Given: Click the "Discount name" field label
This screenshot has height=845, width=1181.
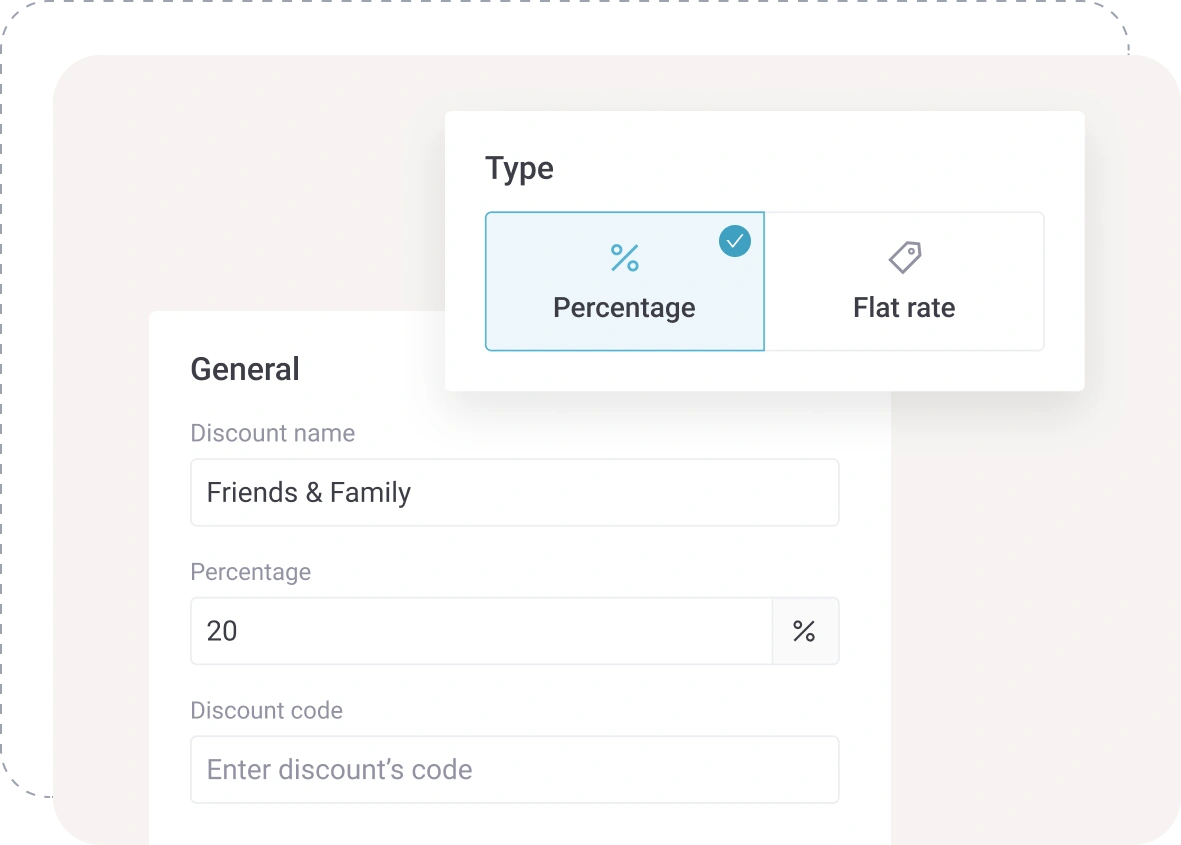Looking at the screenshot, I should (x=272, y=433).
